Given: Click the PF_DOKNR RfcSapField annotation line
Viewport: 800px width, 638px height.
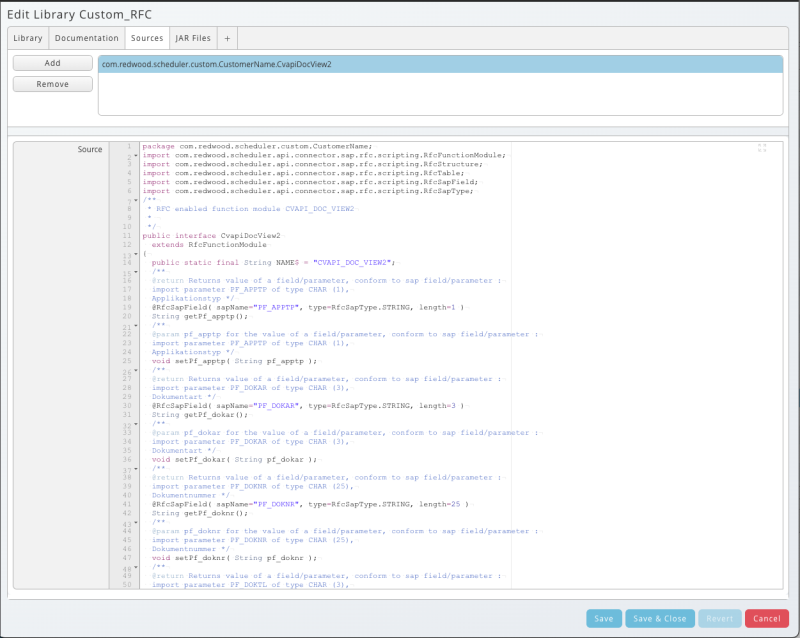Looking at the screenshot, I should pos(310,504).
